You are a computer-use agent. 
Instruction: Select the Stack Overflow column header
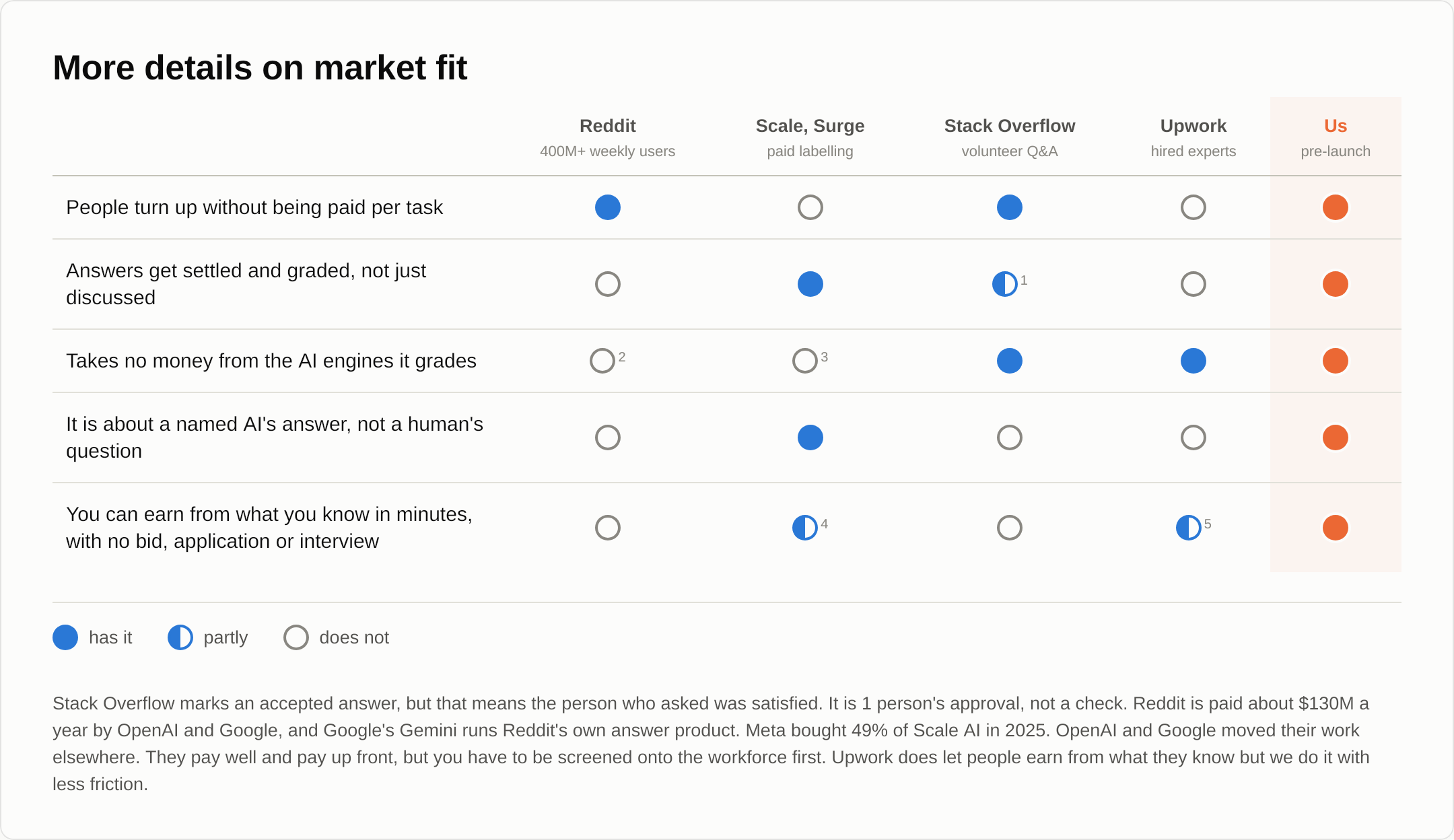1009,137
